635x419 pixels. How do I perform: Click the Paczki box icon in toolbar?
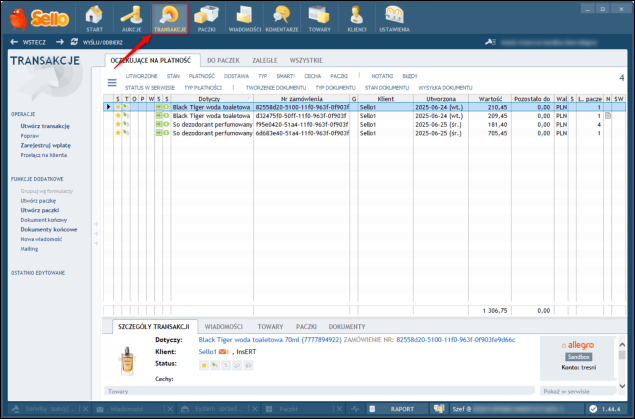tap(209, 17)
